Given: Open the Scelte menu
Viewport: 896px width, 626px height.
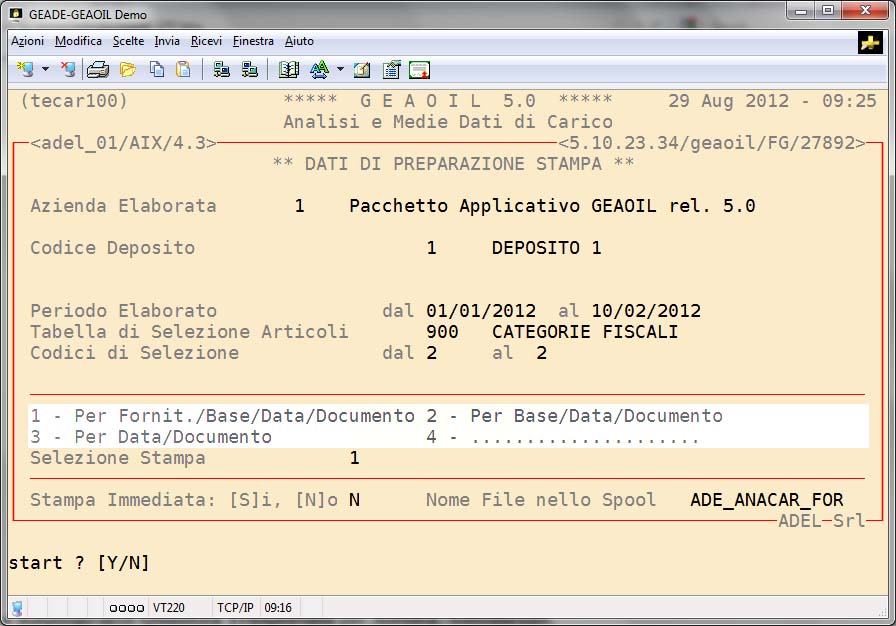Looking at the screenshot, I should coord(128,41).
